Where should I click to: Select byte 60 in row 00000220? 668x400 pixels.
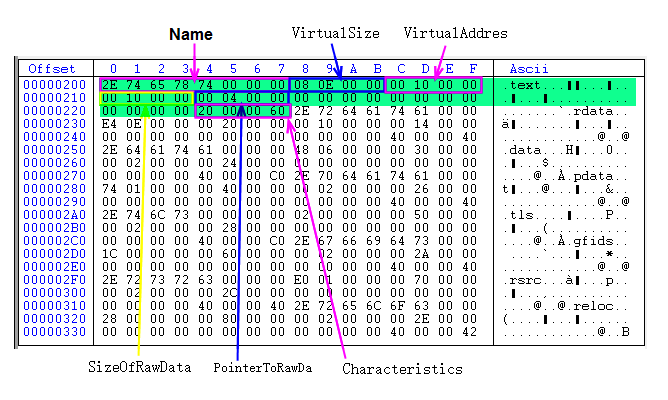(277, 111)
